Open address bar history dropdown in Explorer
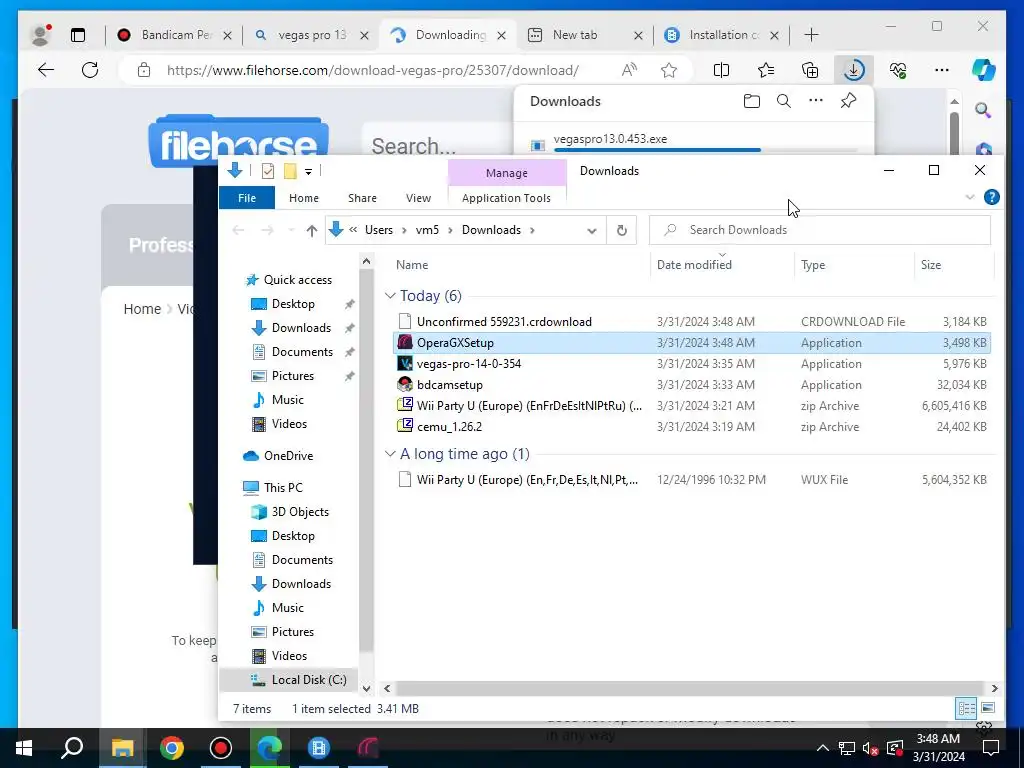The width and height of the screenshot is (1024, 768). (x=592, y=231)
